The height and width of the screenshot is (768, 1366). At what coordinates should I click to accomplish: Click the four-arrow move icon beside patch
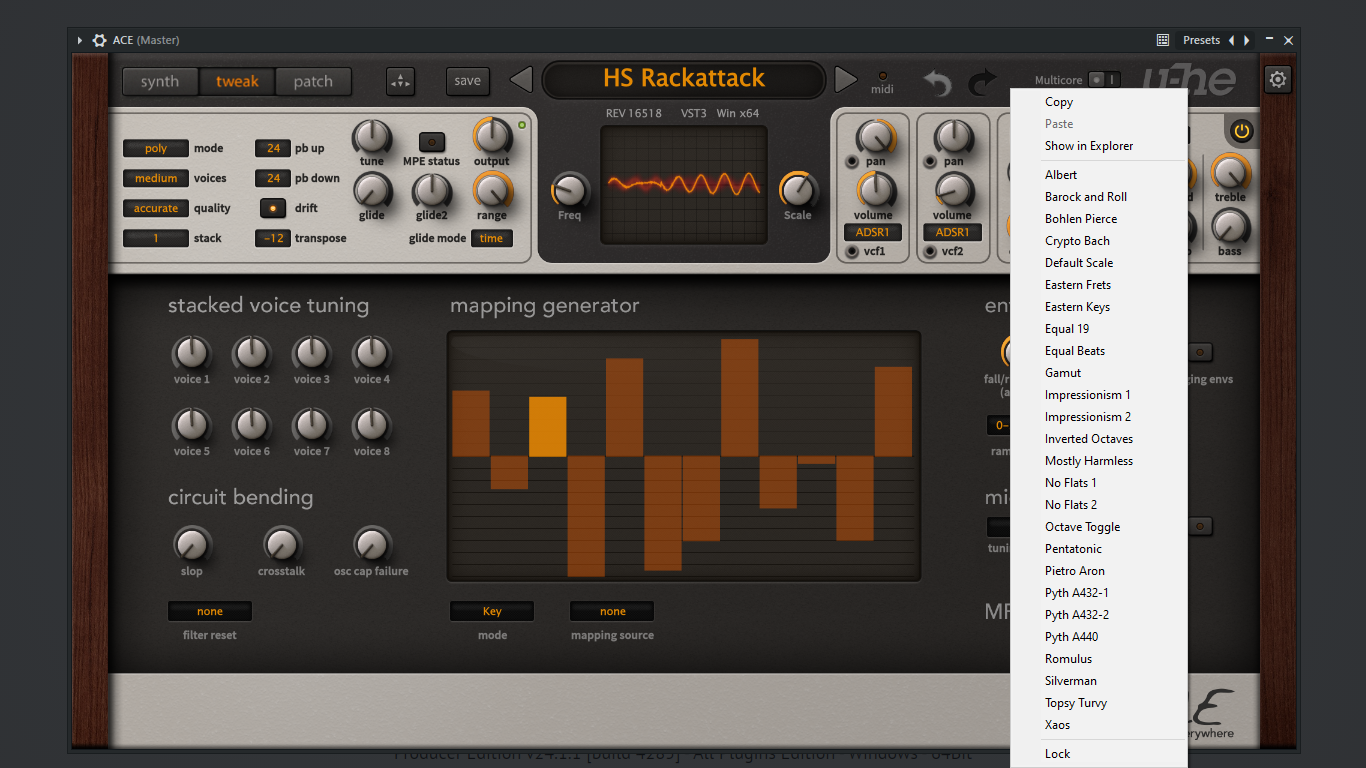pos(400,81)
